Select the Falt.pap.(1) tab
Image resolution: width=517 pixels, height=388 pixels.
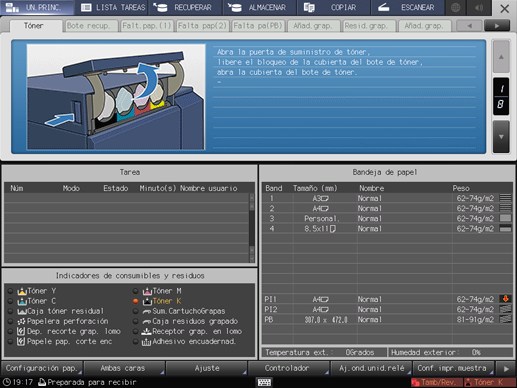click(147, 26)
